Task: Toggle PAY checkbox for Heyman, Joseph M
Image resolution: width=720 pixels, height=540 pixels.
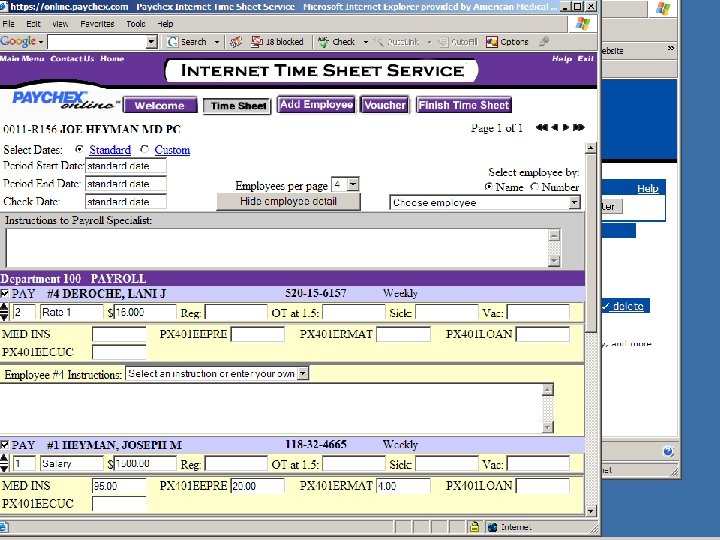Action: (x=5, y=444)
